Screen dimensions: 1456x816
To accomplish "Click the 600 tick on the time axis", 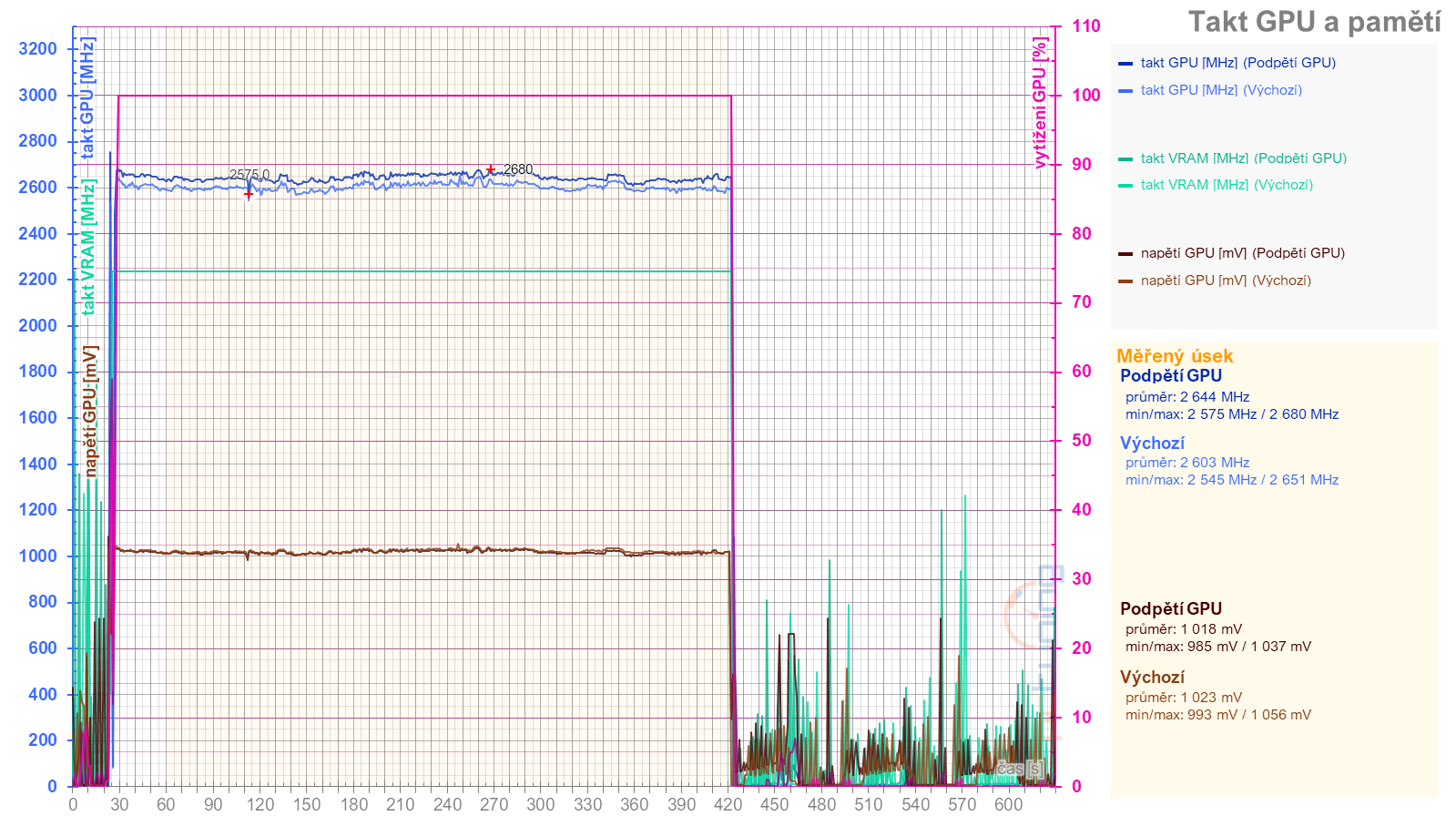I will [x=1009, y=804].
